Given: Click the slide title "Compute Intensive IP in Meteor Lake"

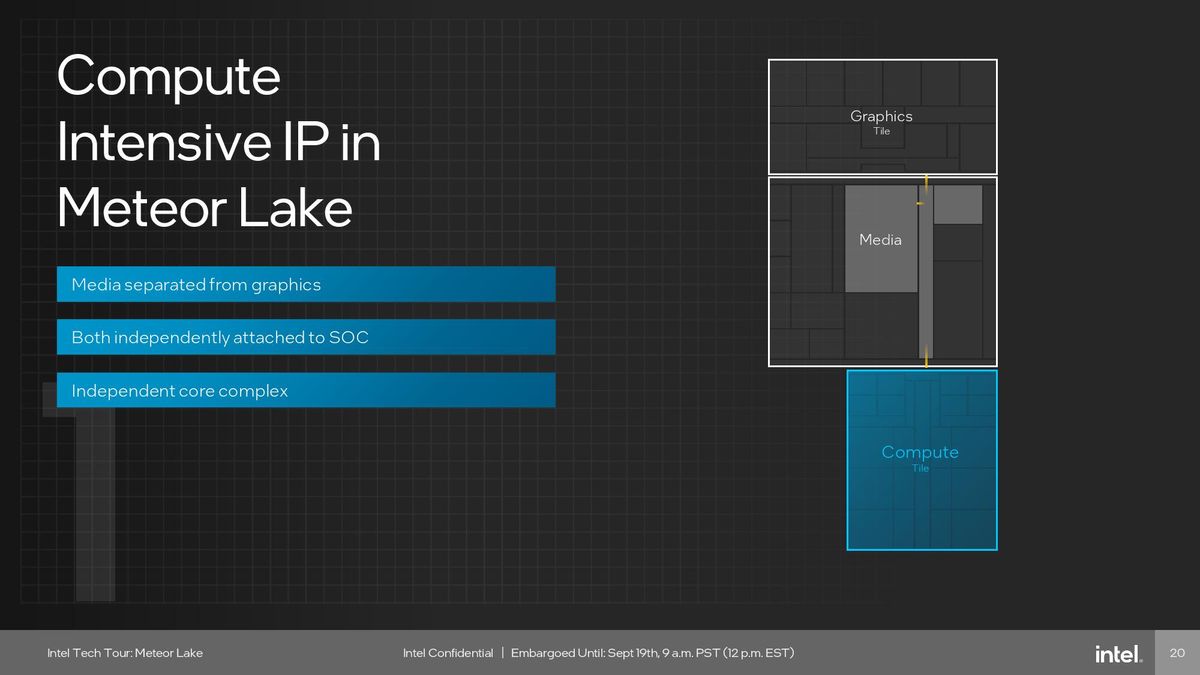Looking at the screenshot, I should 218,143.
